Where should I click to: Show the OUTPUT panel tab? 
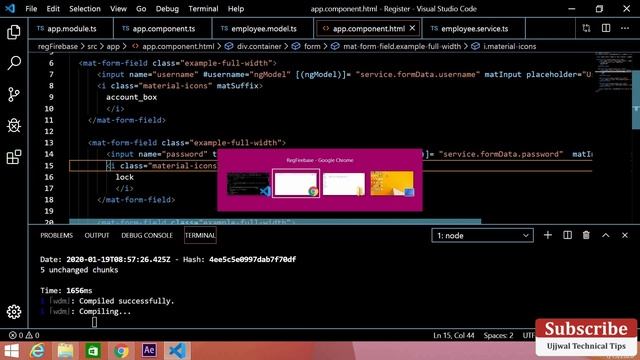point(97,236)
